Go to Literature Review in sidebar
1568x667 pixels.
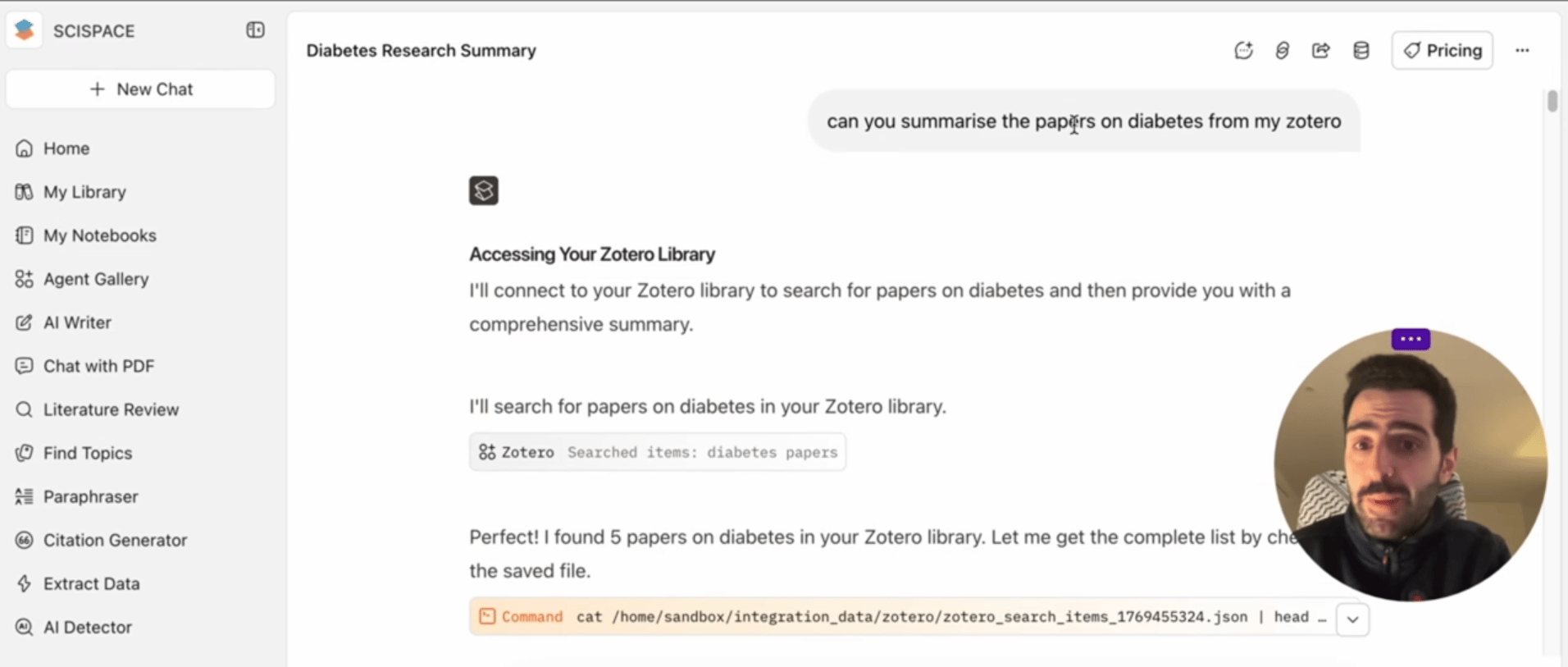coord(111,409)
